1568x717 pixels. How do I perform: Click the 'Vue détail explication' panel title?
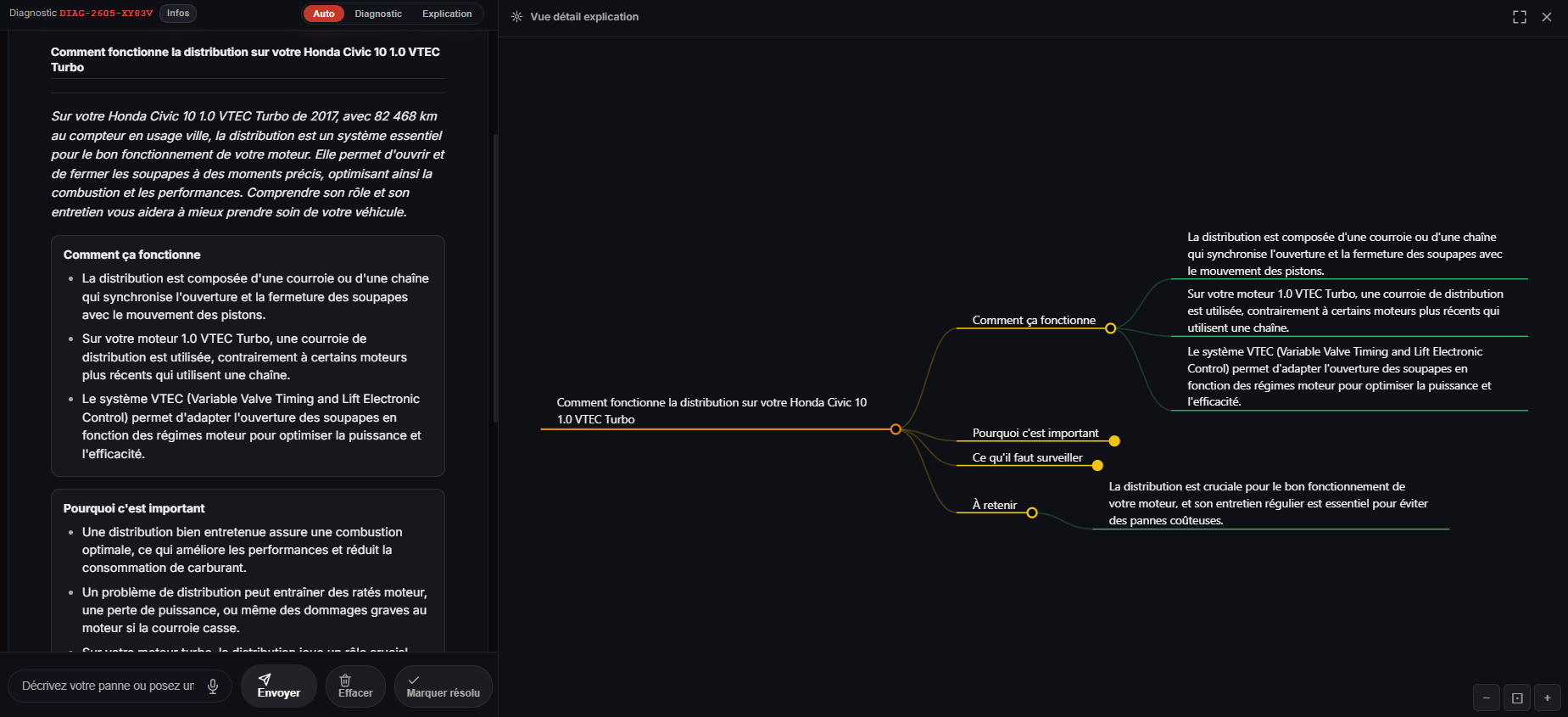[584, 17]
